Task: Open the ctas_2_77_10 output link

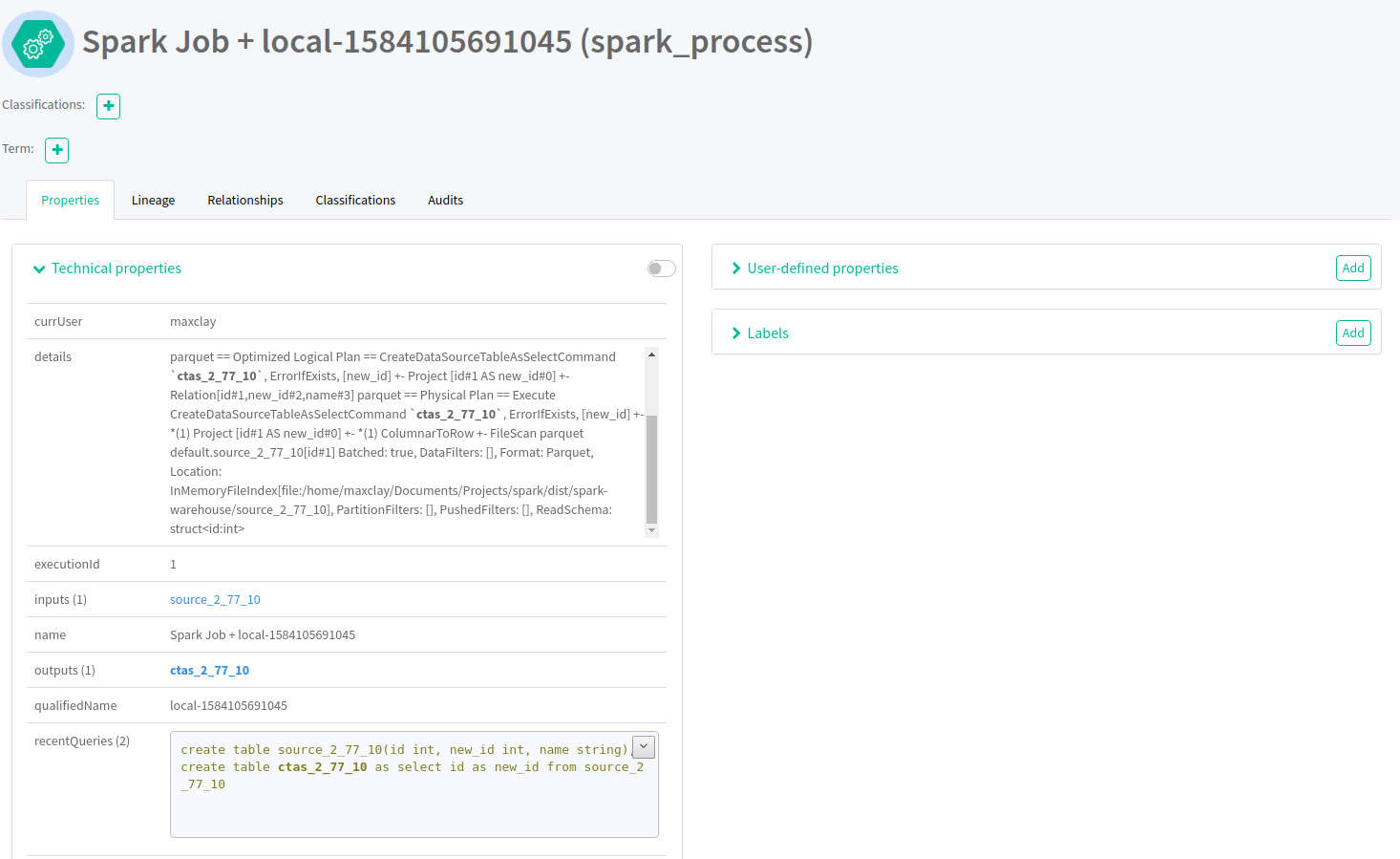Action: (x=209, y=671)
